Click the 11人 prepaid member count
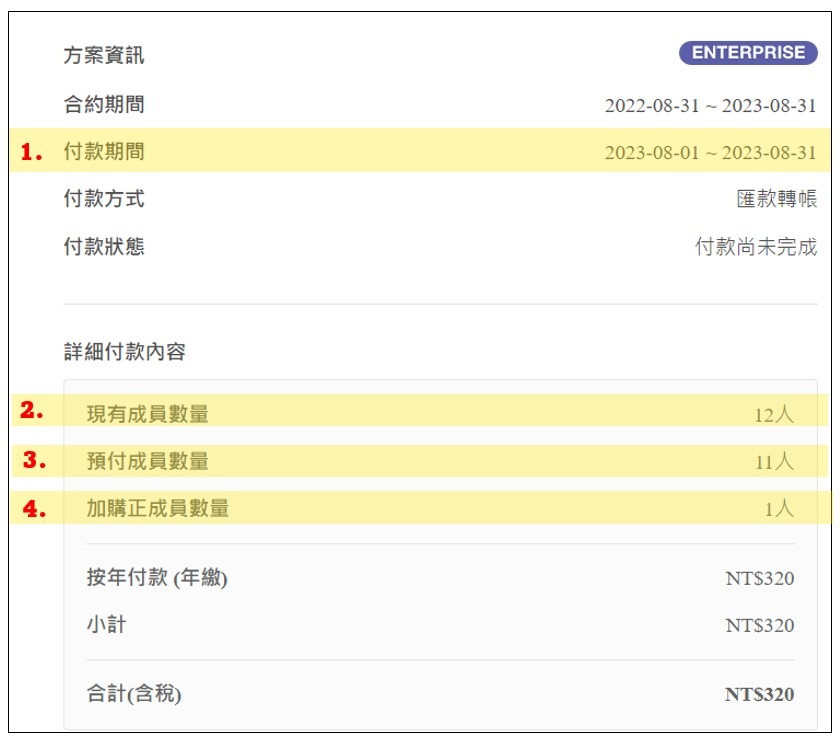840x737 pixels. pyautogui.click(x=774, y=462)
